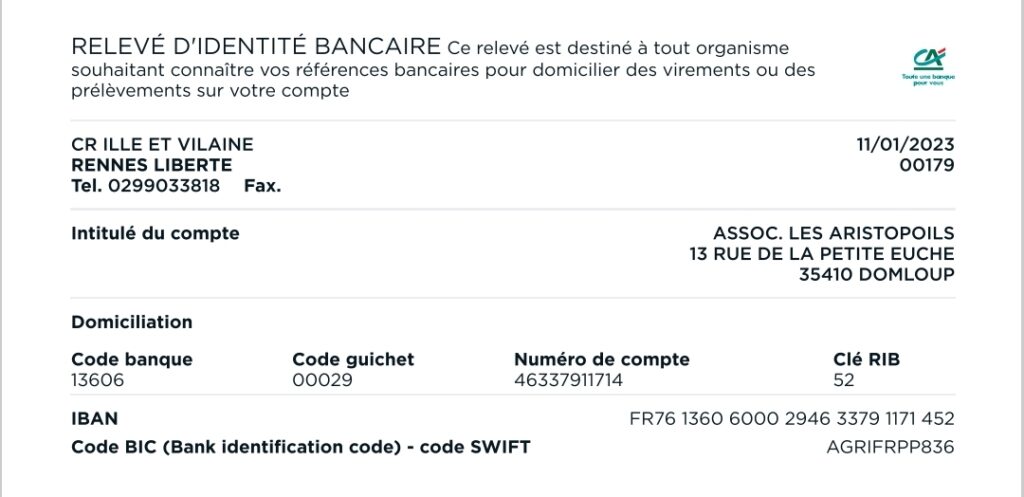Image resolution: width=1024 pixels, height=497 pixels.
Task: Click the Intitulé du compte label
Action: pyautogui.click(x=155, y=234)
